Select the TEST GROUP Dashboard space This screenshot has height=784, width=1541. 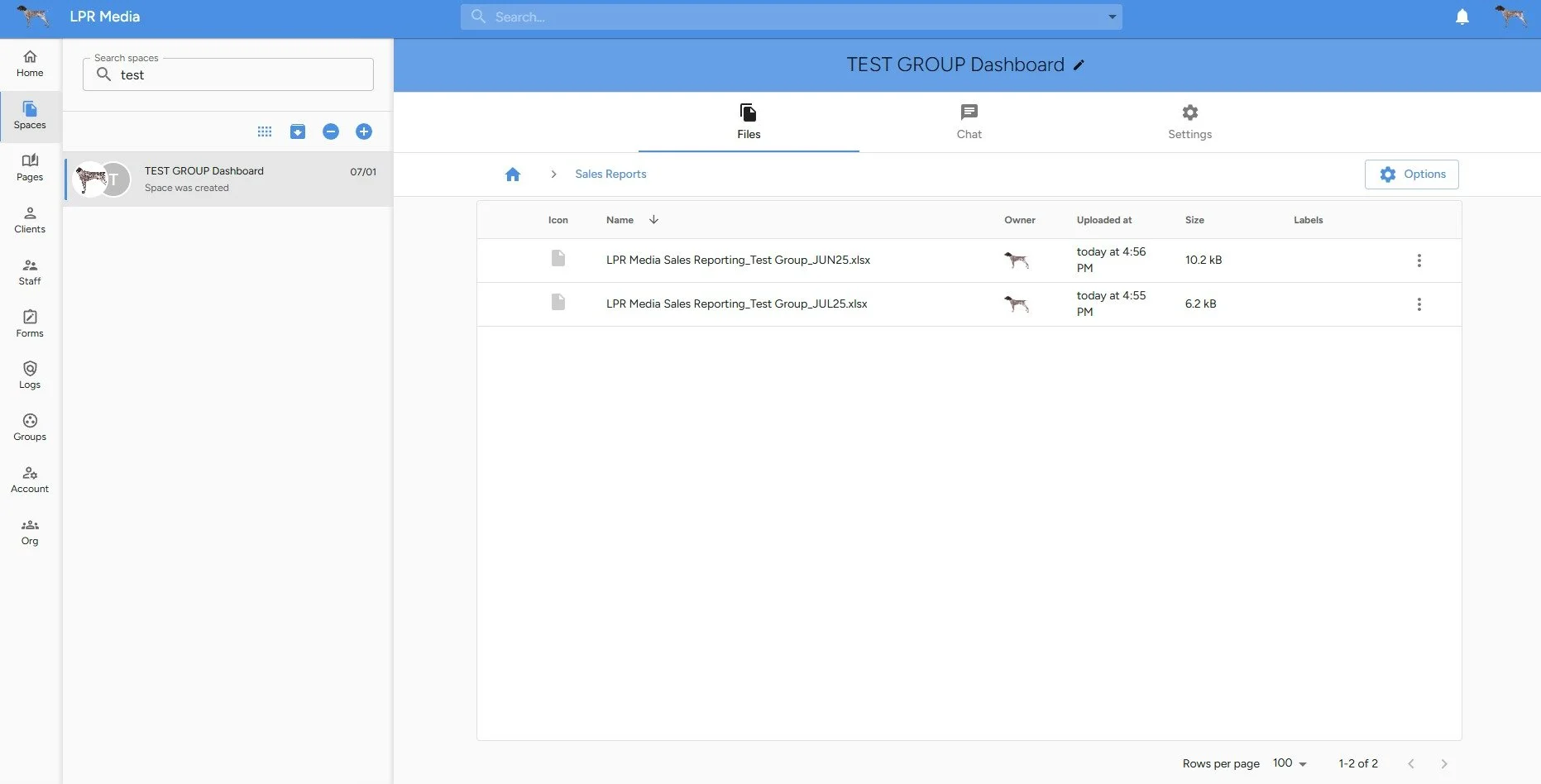(x=227, y=179)
